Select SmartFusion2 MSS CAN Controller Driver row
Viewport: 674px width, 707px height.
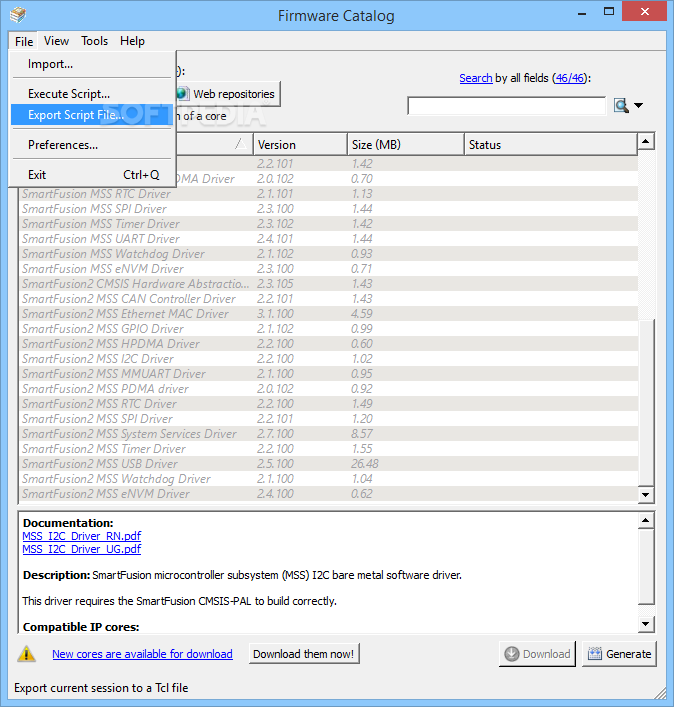pyautogui.click(x=328, y=298)
